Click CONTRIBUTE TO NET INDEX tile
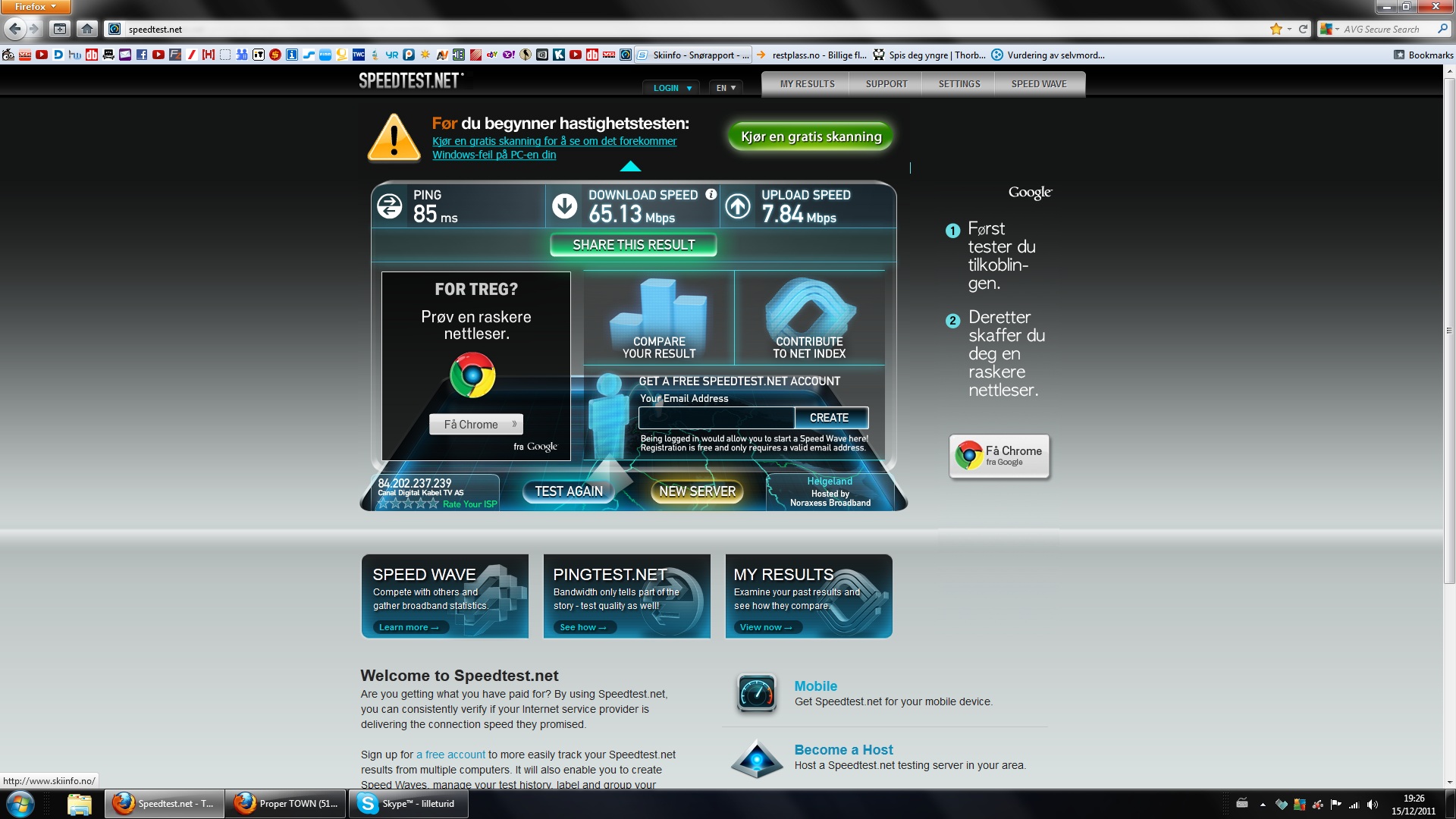The image size is (1456, 819). tap(809, 318)
